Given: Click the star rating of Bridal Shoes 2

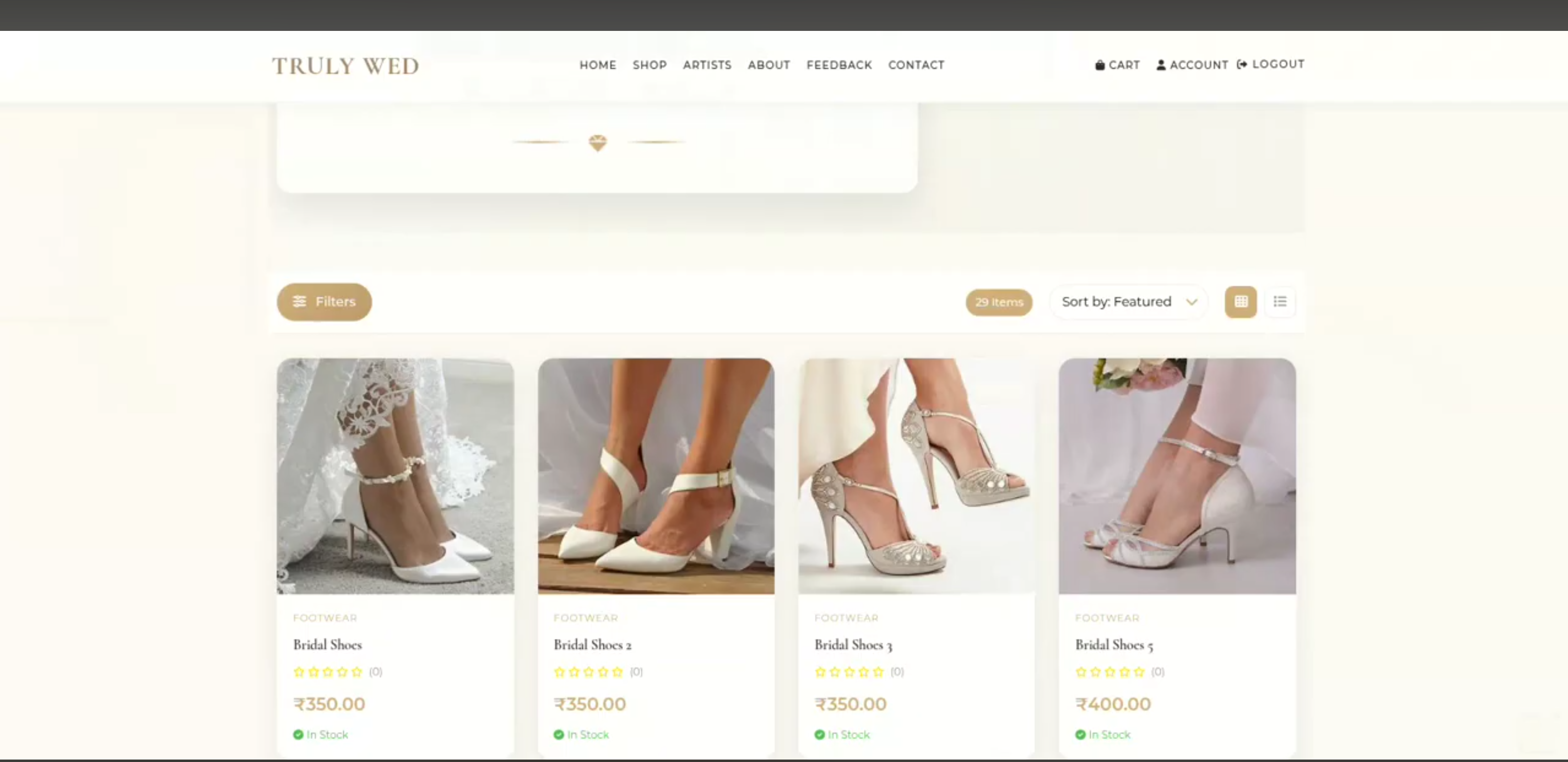Looking at the screenshot, I should tap(588, 672).
